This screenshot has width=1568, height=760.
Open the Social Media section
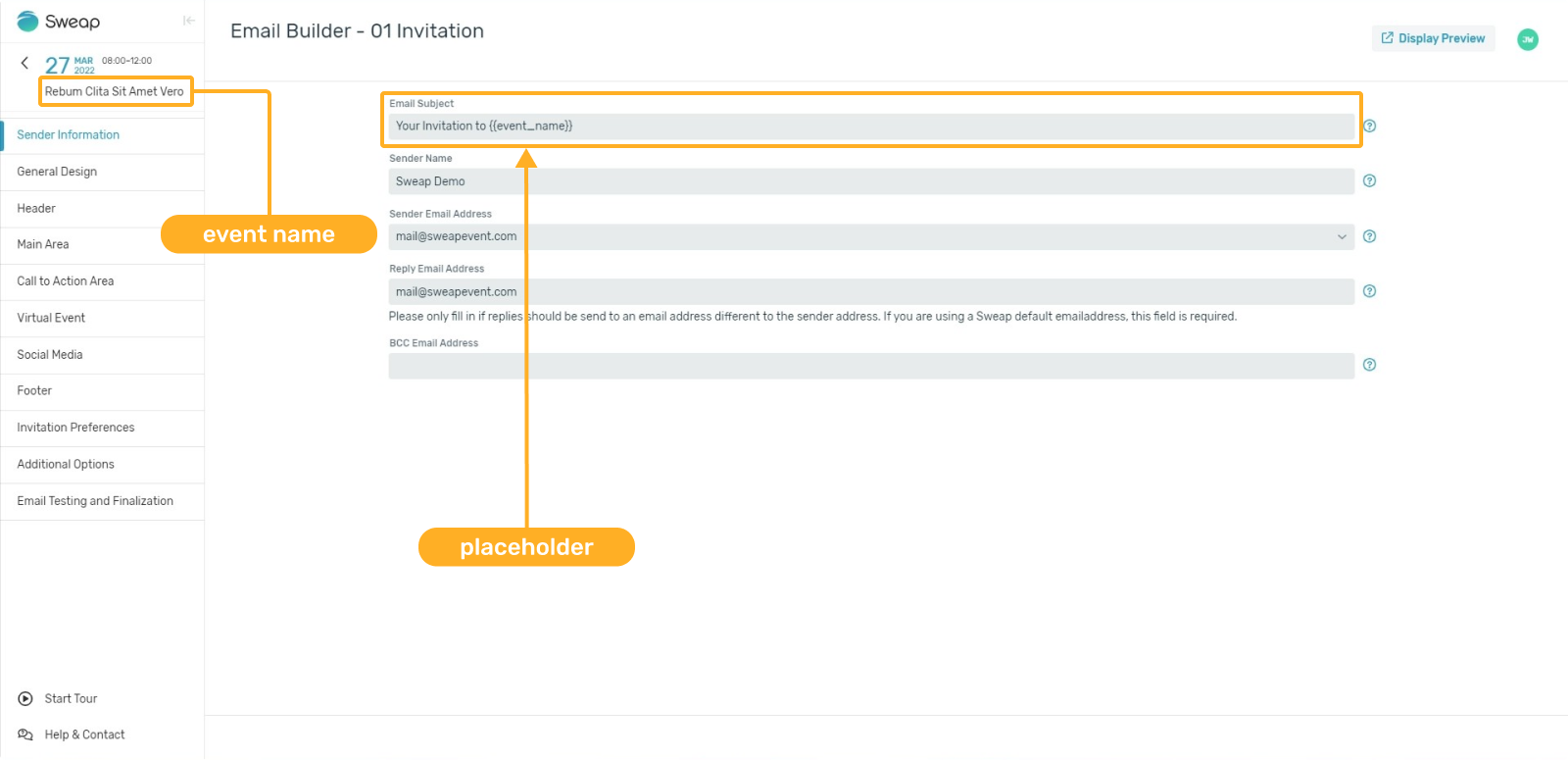click(x=103, y=355)
